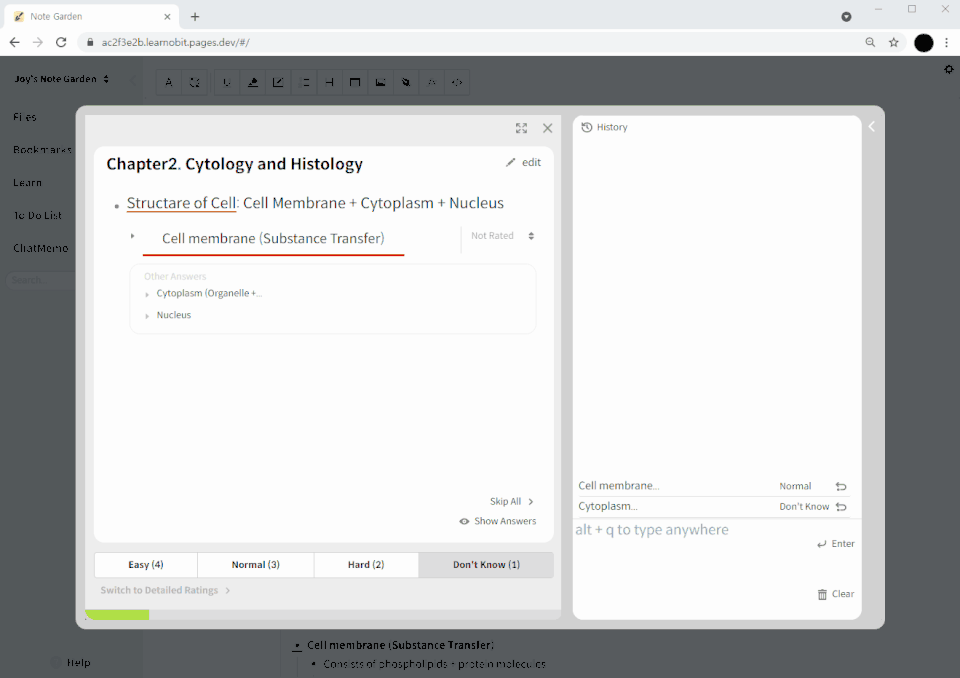Bookmark this page with star icon
The width and height of the screenshot is (960, 678).
point(894,42)
